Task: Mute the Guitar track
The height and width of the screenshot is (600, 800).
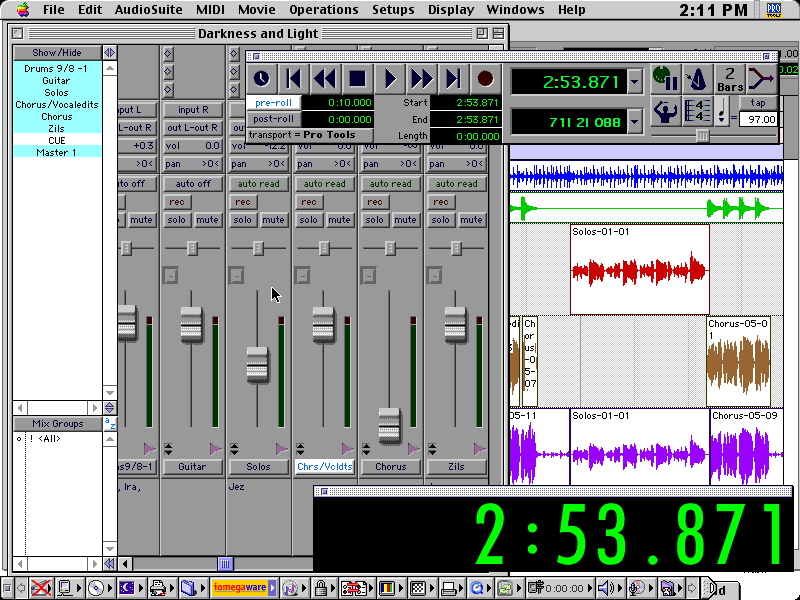Action: tap(207, 220)
